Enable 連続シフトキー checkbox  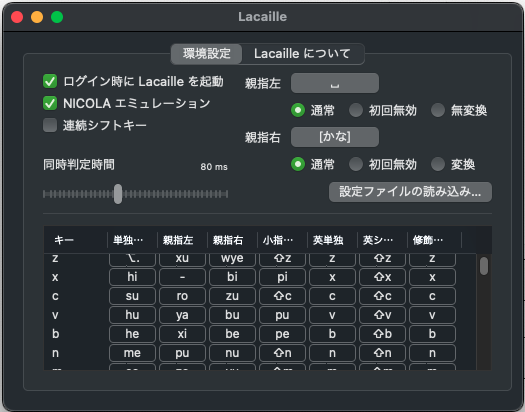pos(50,125)
